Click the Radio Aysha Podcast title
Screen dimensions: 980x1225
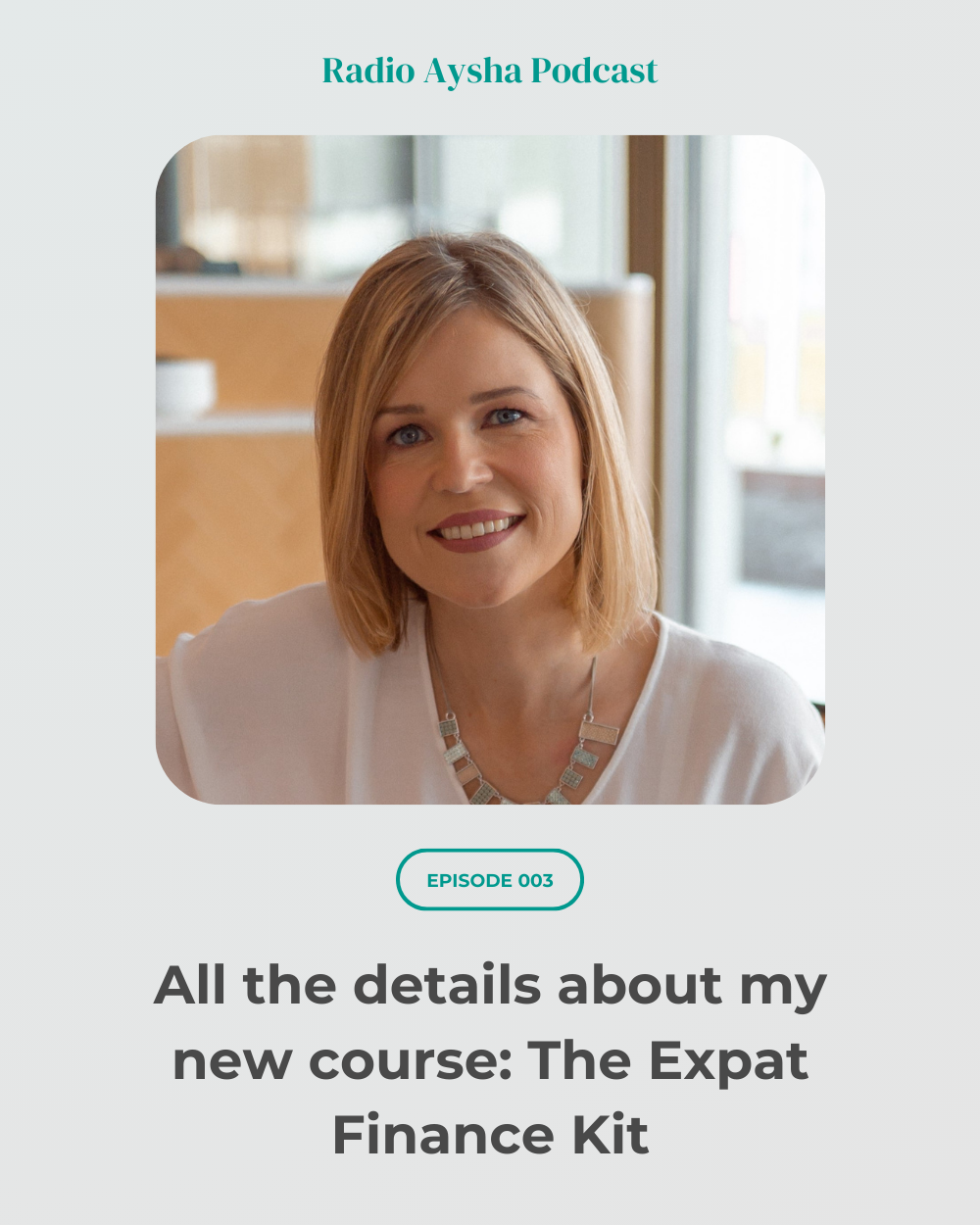[490, 72]
